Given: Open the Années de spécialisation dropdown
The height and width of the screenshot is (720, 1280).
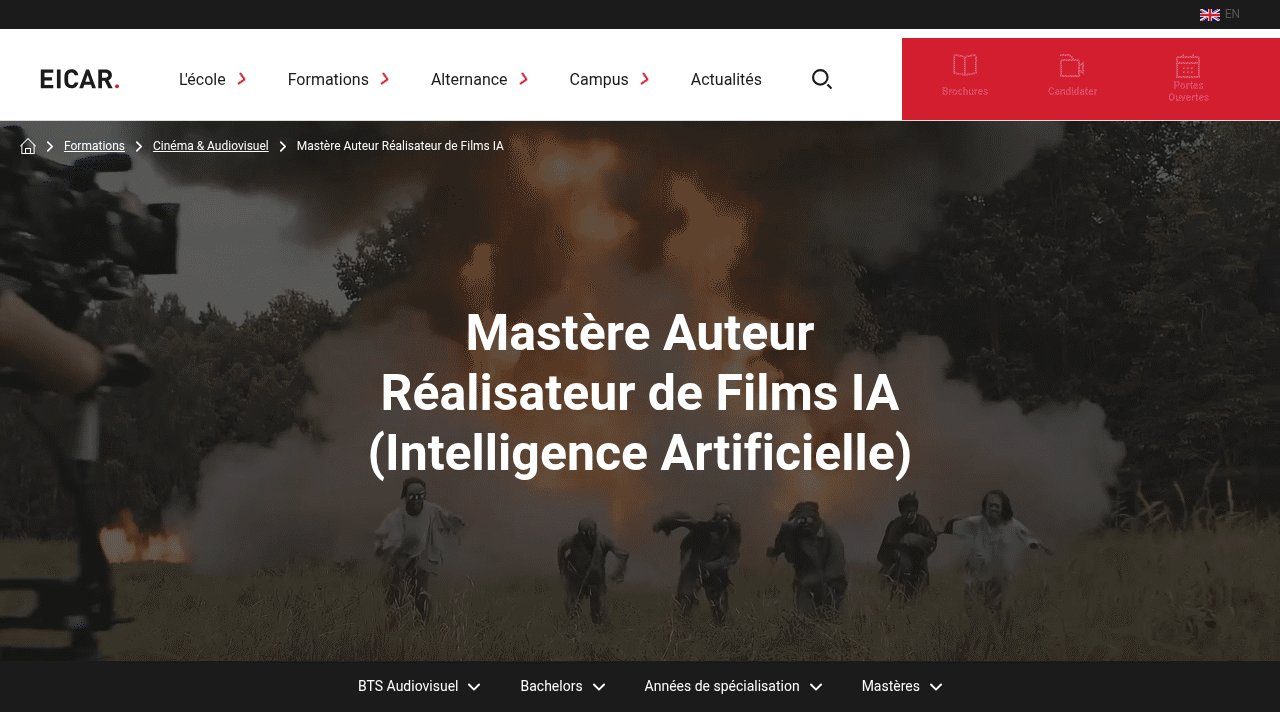Looking at the screenshot, I should (733, 686).
